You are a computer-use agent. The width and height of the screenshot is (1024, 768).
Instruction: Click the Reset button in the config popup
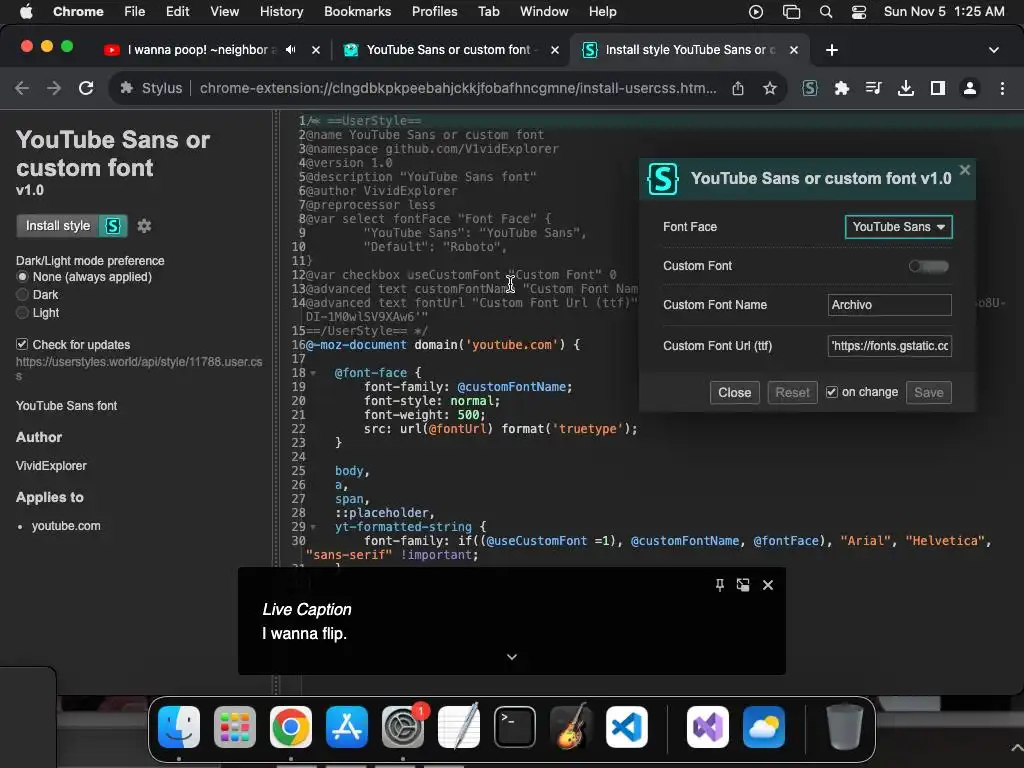click(792, 392)
